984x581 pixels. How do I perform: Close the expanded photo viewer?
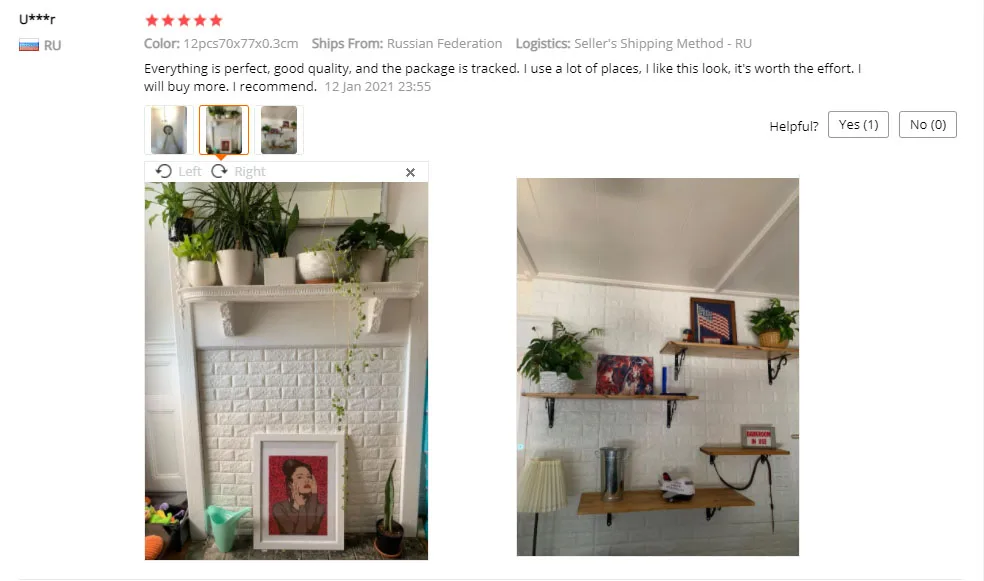[x=410, y=172]
